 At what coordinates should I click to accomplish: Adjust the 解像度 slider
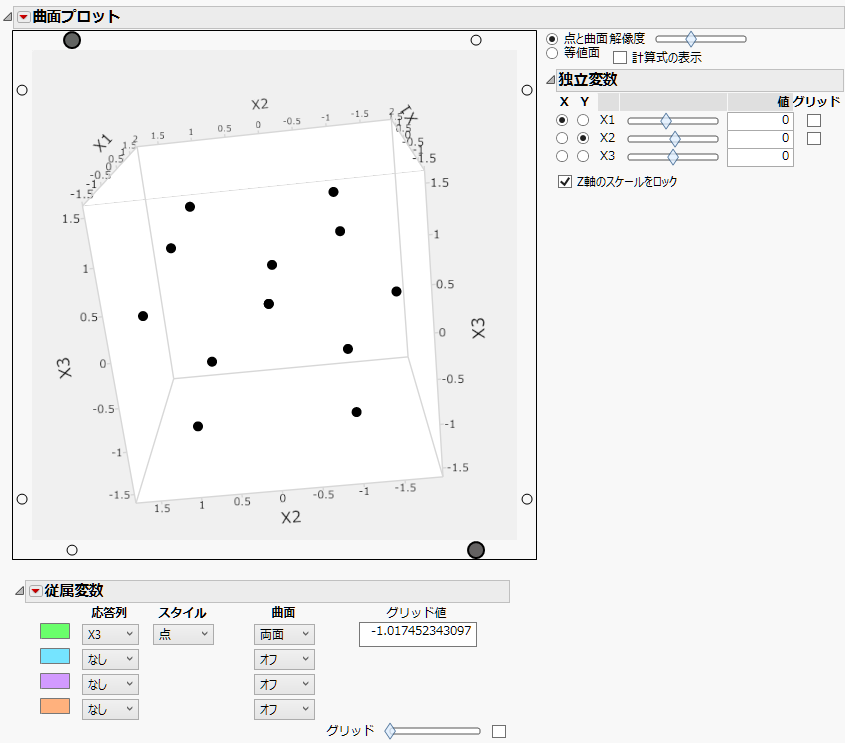(x=692, y=38)
